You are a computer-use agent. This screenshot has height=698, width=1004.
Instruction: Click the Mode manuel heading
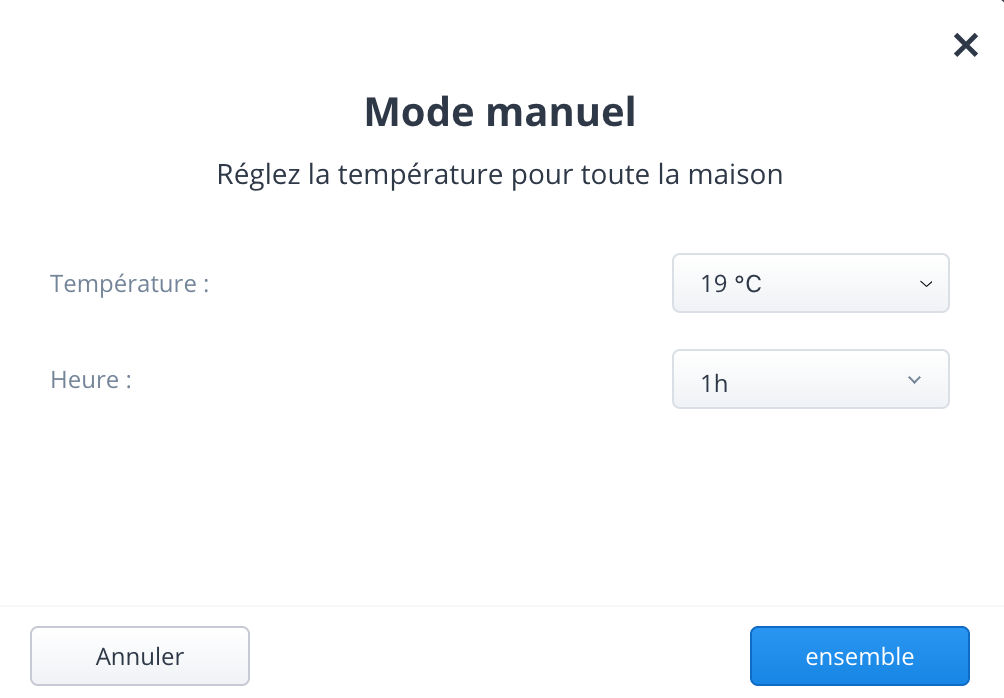(x=500, y=112)
